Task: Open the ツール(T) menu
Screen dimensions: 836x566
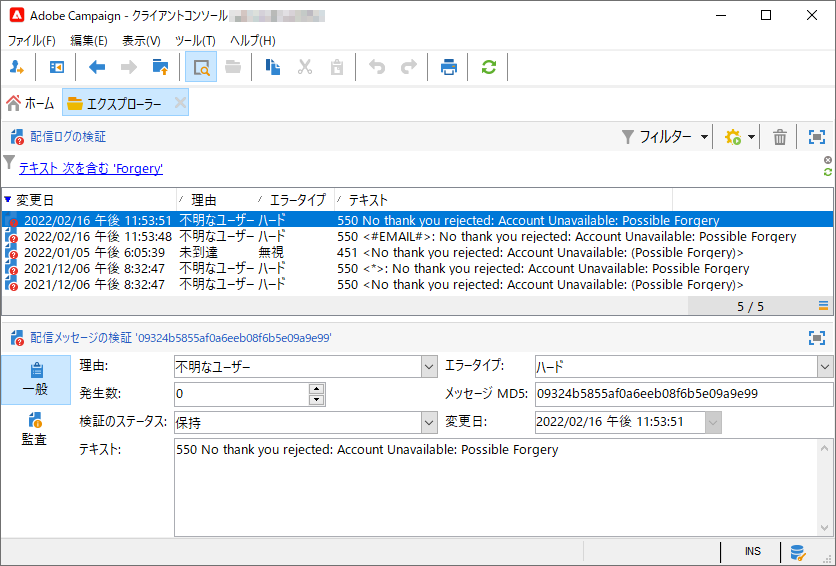Action: (x=195, y=41)
